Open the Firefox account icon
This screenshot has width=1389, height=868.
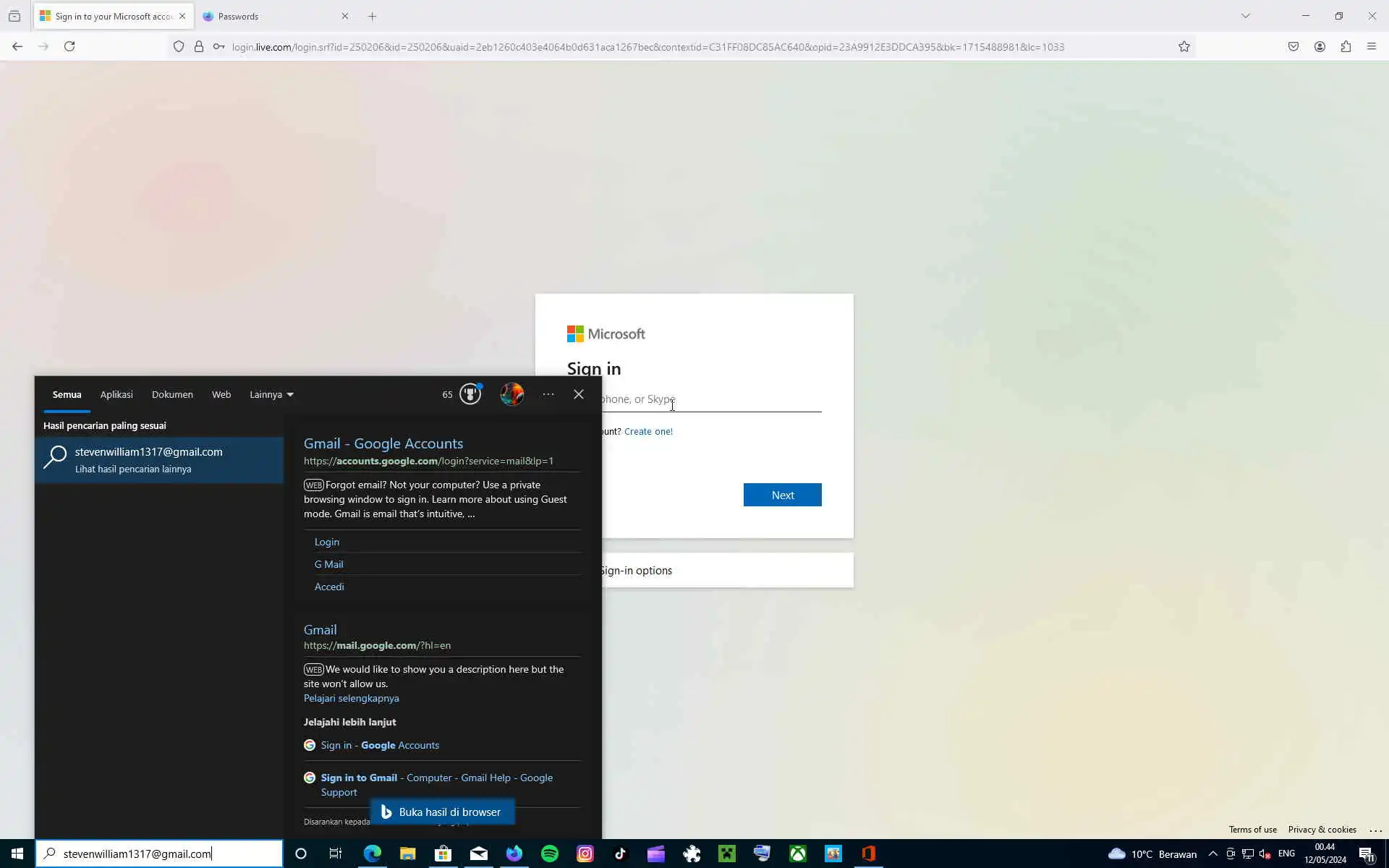coord(1320,46)
